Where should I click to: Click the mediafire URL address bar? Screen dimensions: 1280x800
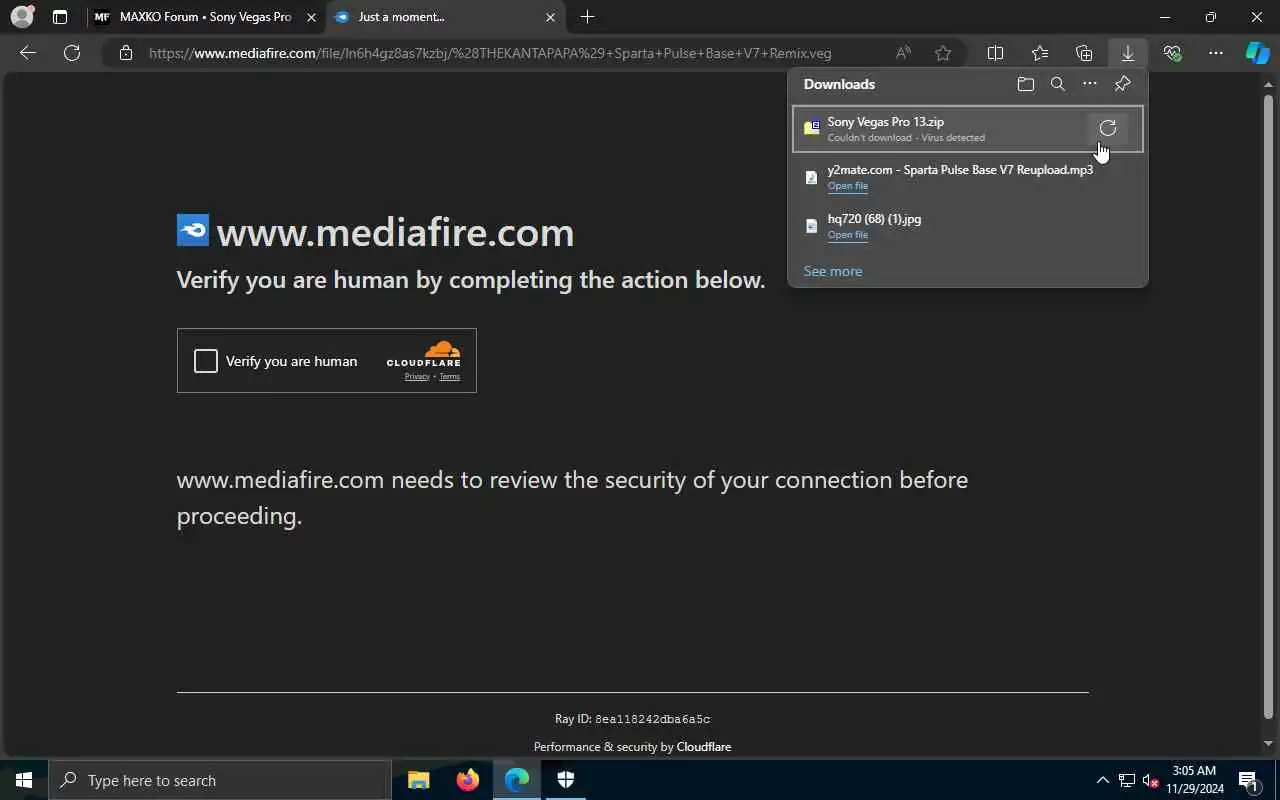[x=490, y=53]
